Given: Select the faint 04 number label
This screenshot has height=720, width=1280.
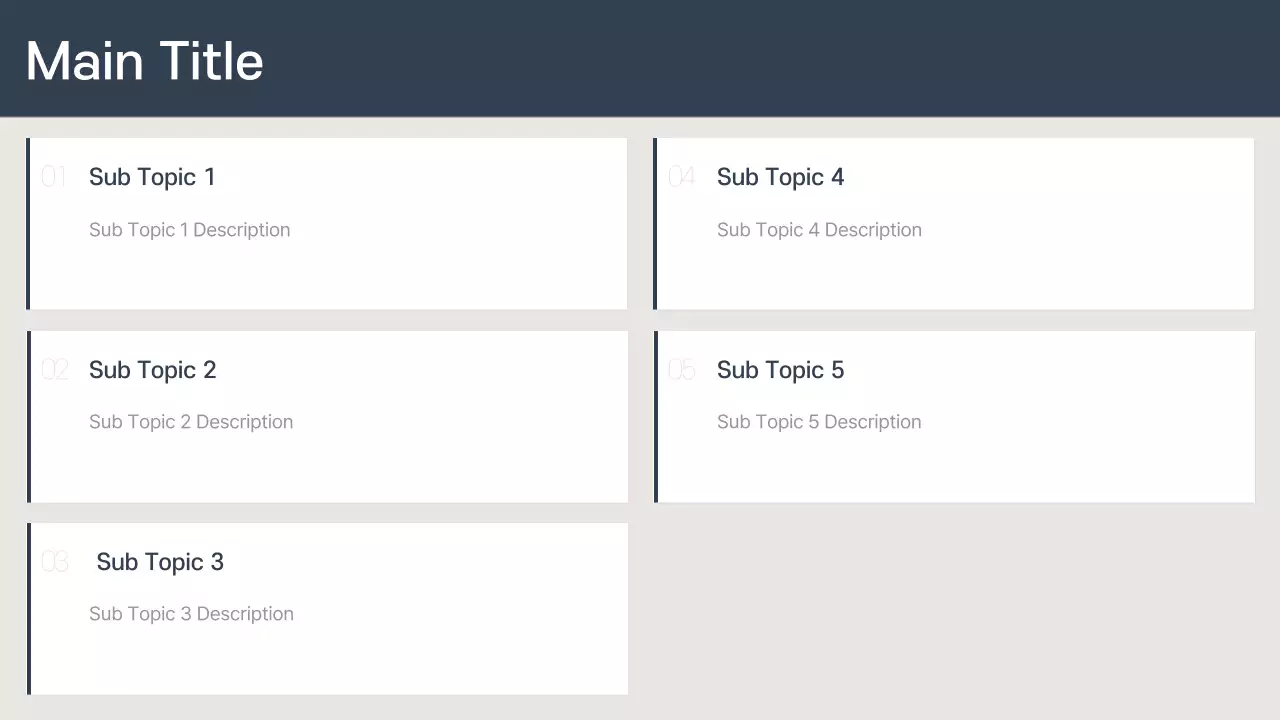Looking at the screenshot, I should (x=681, y=178).
